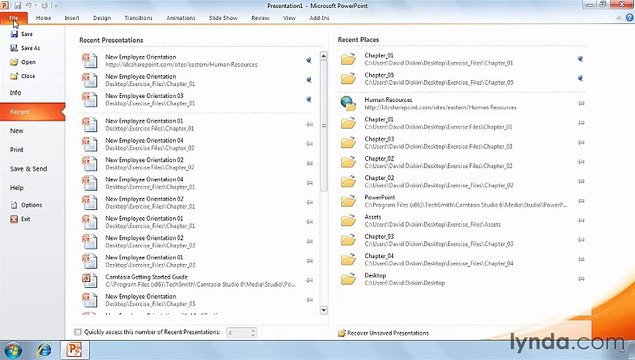Select New in the backstage menu
The height and width of the screenshot is (360, 635).
click(x=17, y=131)
